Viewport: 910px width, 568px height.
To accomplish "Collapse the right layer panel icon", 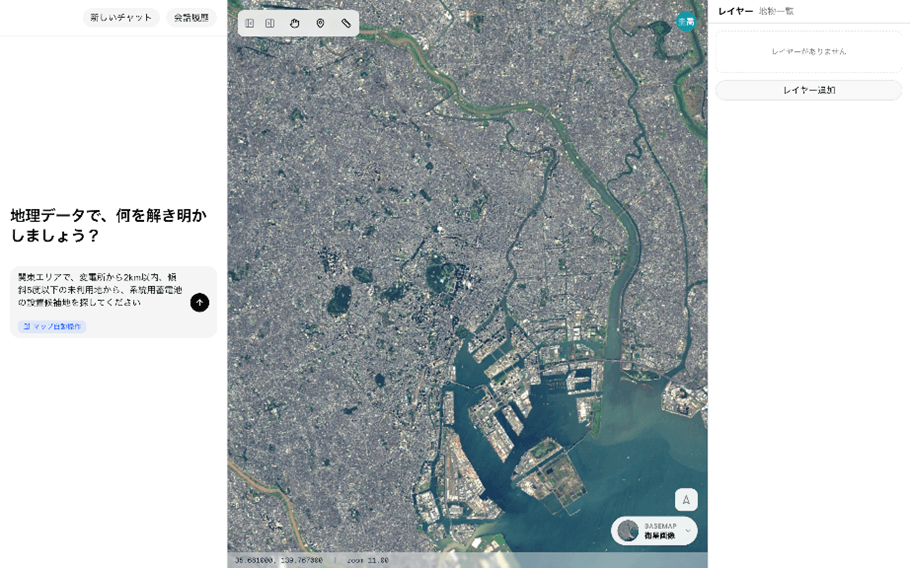I will pos(270,23).
